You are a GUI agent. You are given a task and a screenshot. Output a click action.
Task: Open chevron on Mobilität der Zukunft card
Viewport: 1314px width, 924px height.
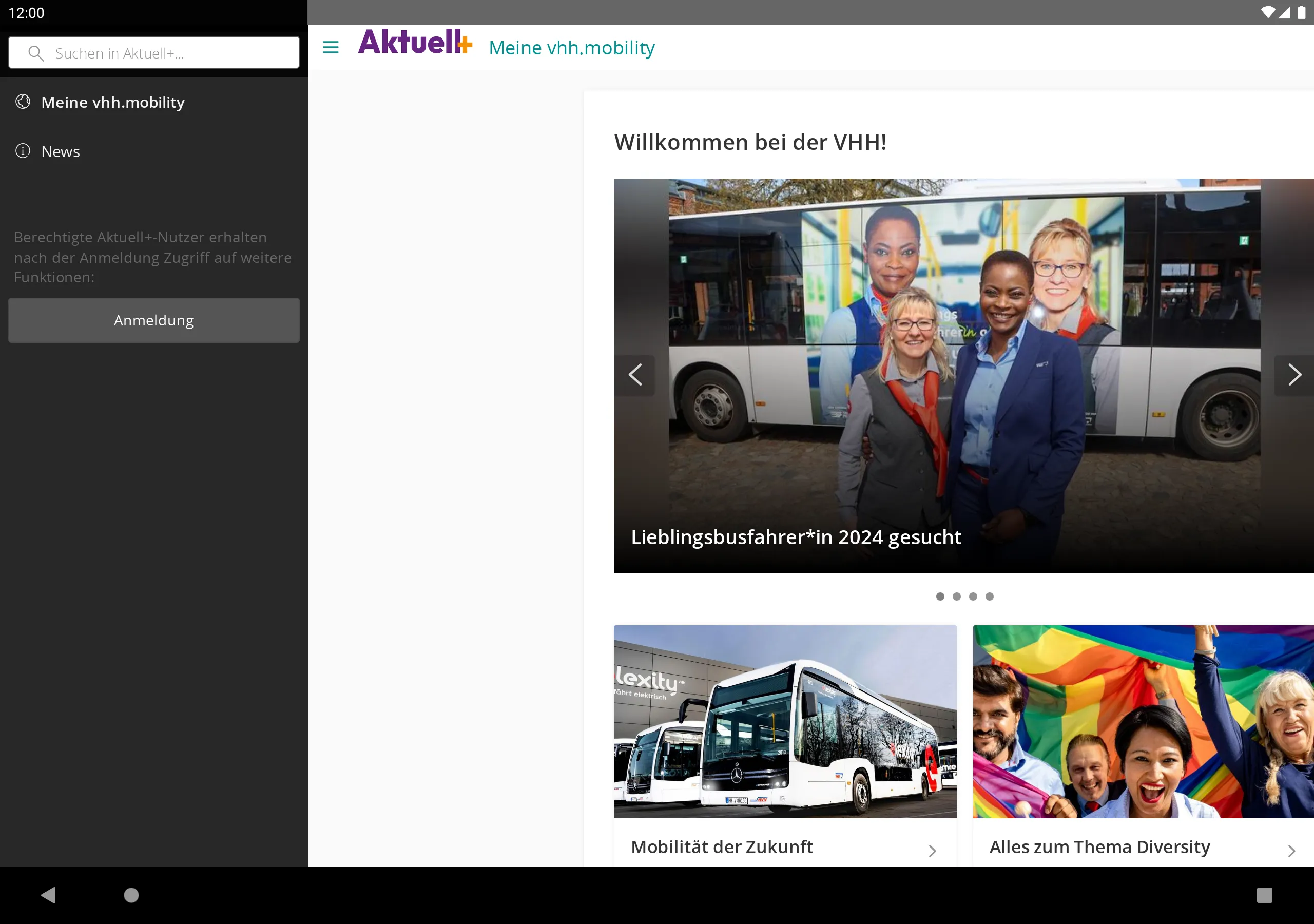tap(932, 851)
